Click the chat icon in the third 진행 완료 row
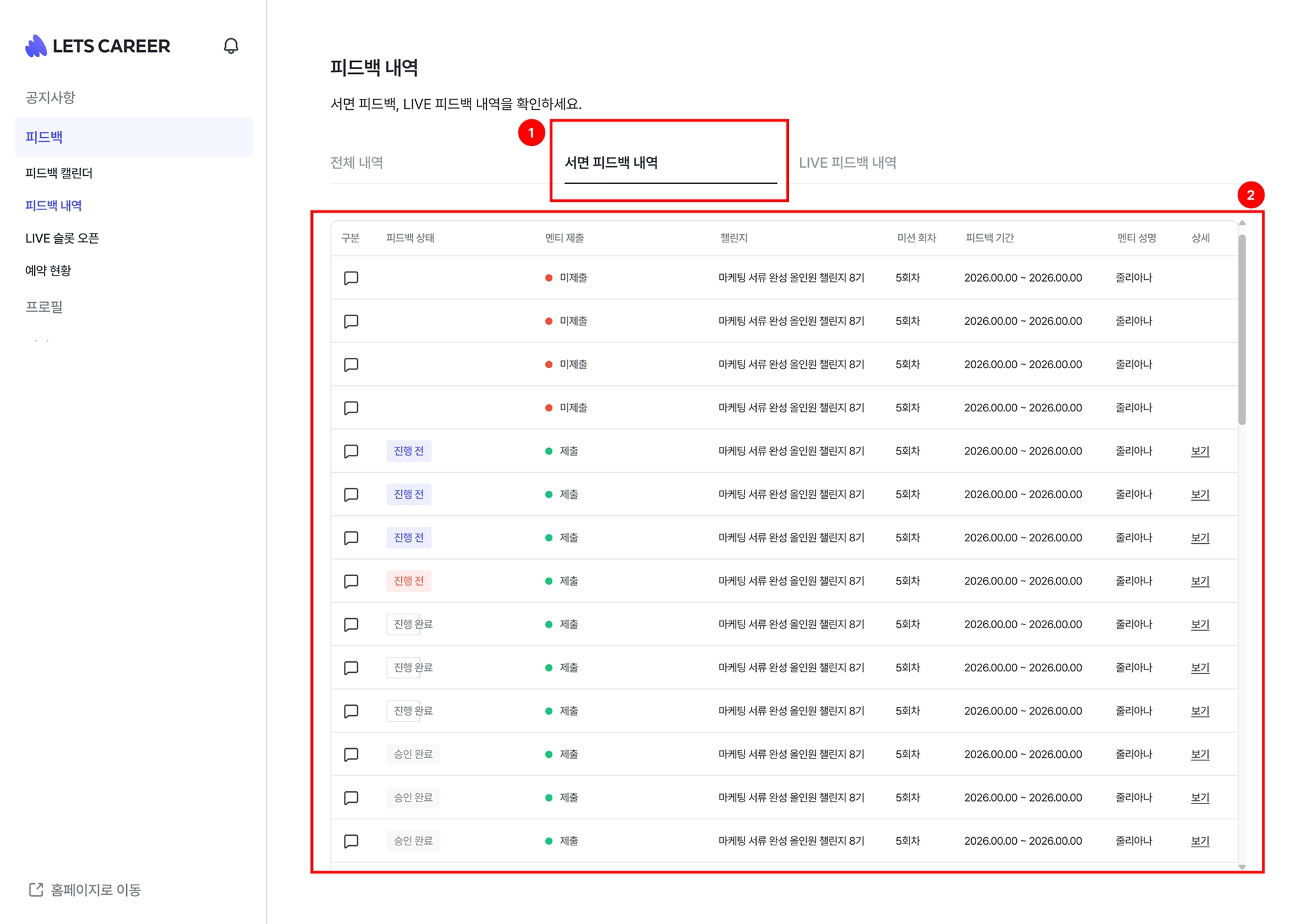Screen dimensions: 1300x924 tap(351, 711)
